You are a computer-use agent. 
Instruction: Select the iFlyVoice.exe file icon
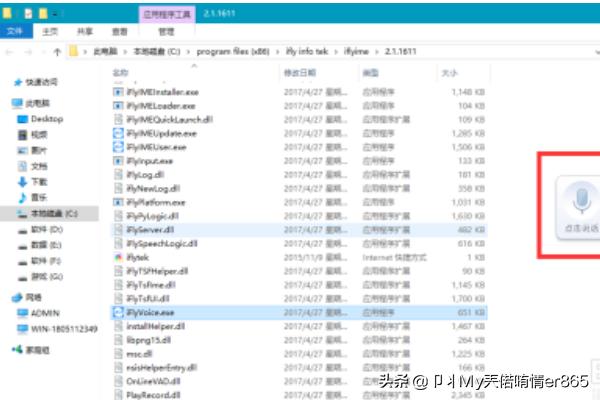(x=118, y=312)
